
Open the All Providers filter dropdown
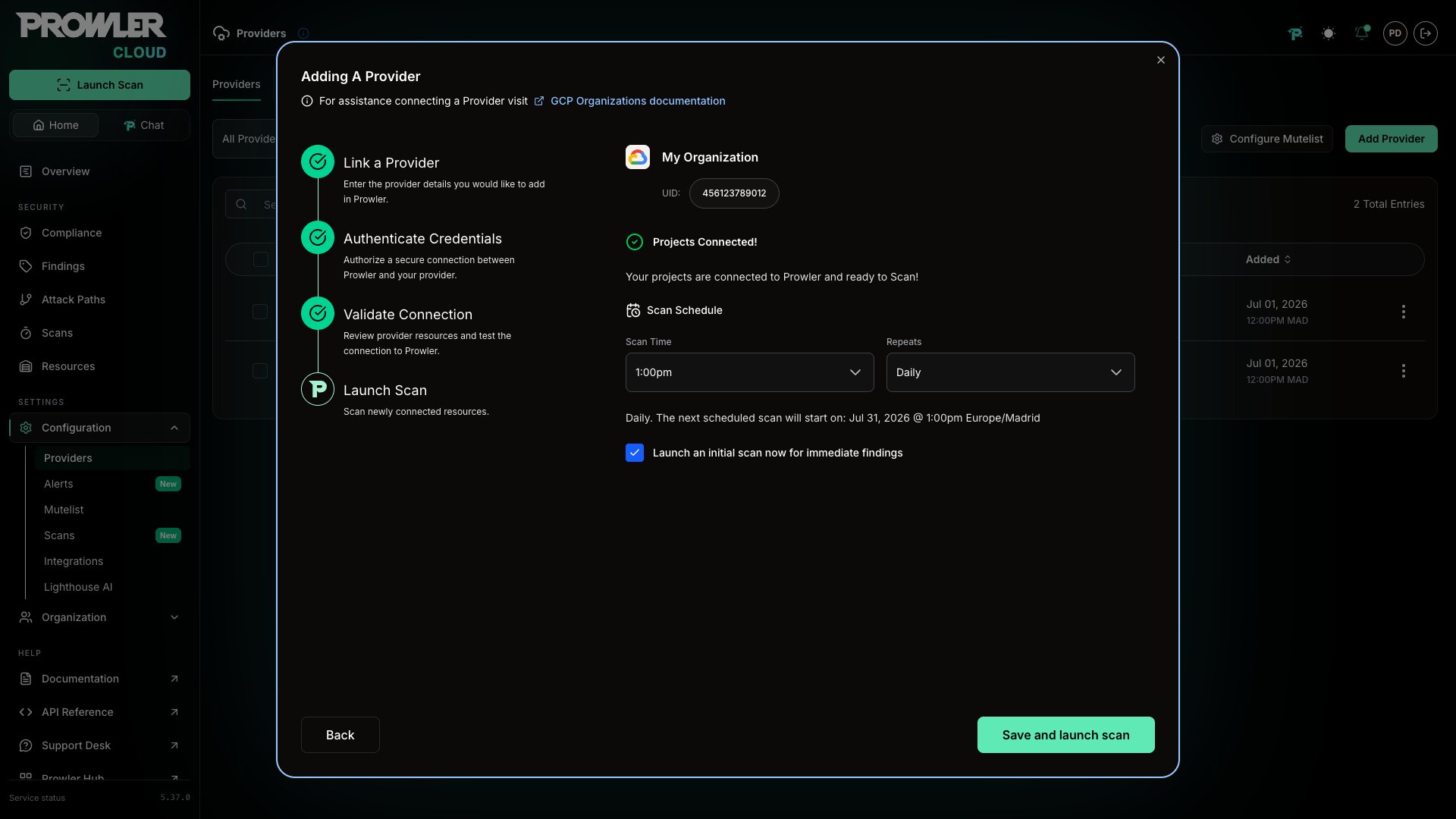coord(245,139)
